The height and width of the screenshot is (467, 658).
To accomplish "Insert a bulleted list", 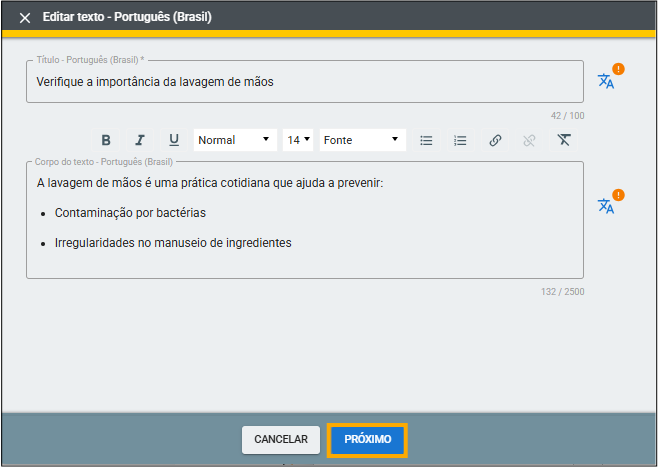I will [426, 140].
